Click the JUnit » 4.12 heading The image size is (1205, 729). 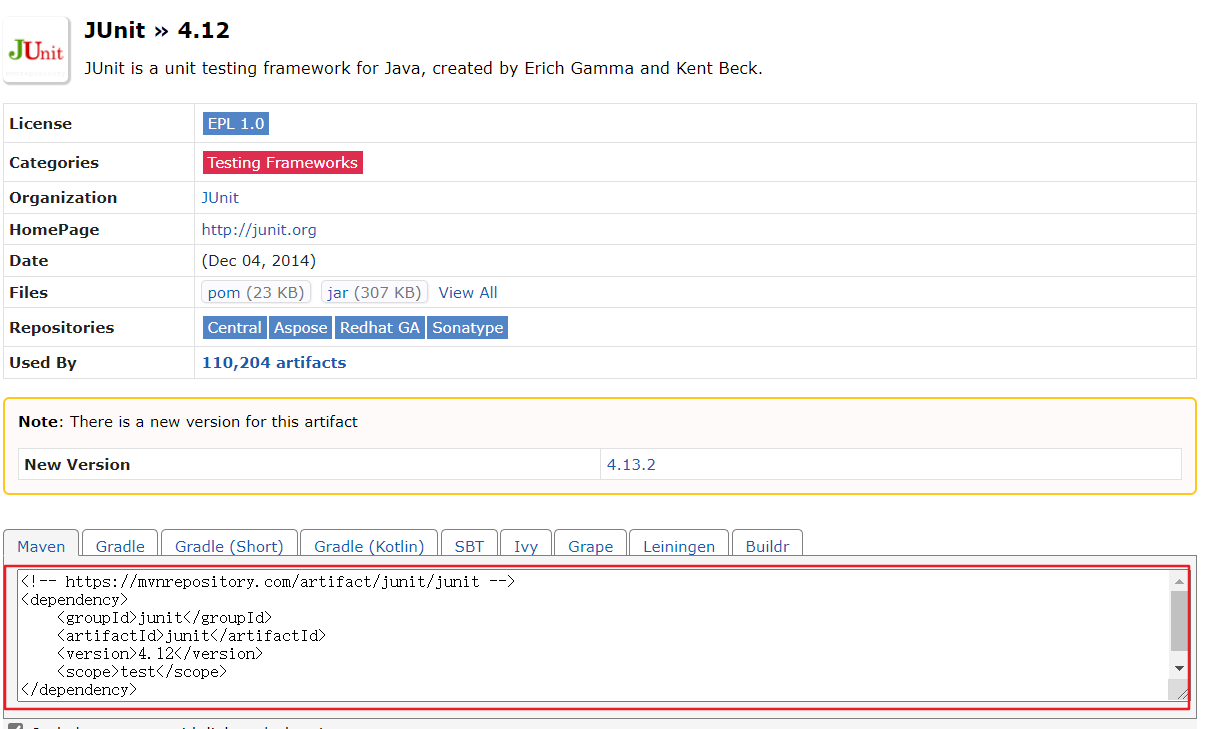coord(157,30)
